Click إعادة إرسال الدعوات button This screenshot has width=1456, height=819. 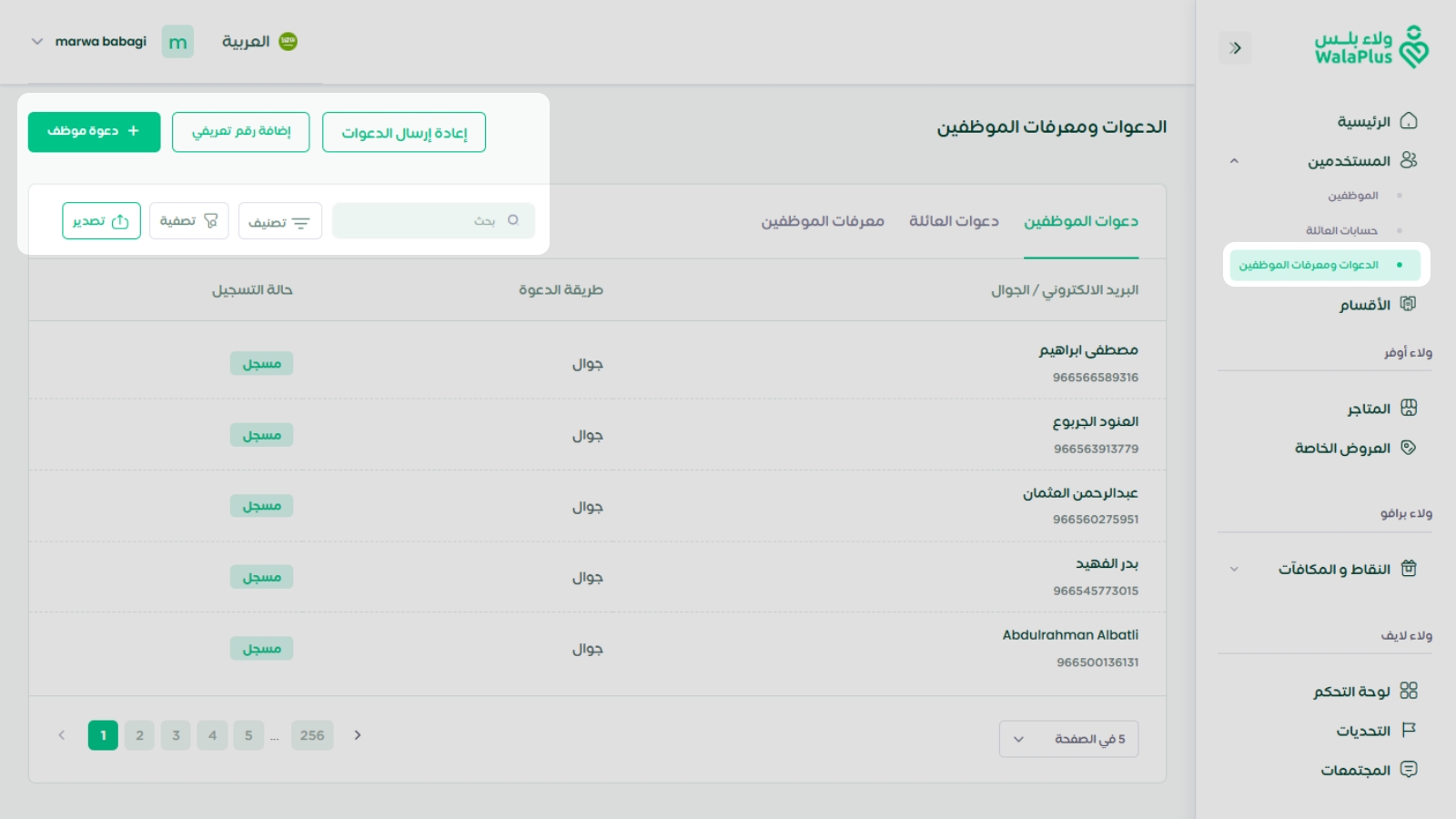[x=404, y=131]
